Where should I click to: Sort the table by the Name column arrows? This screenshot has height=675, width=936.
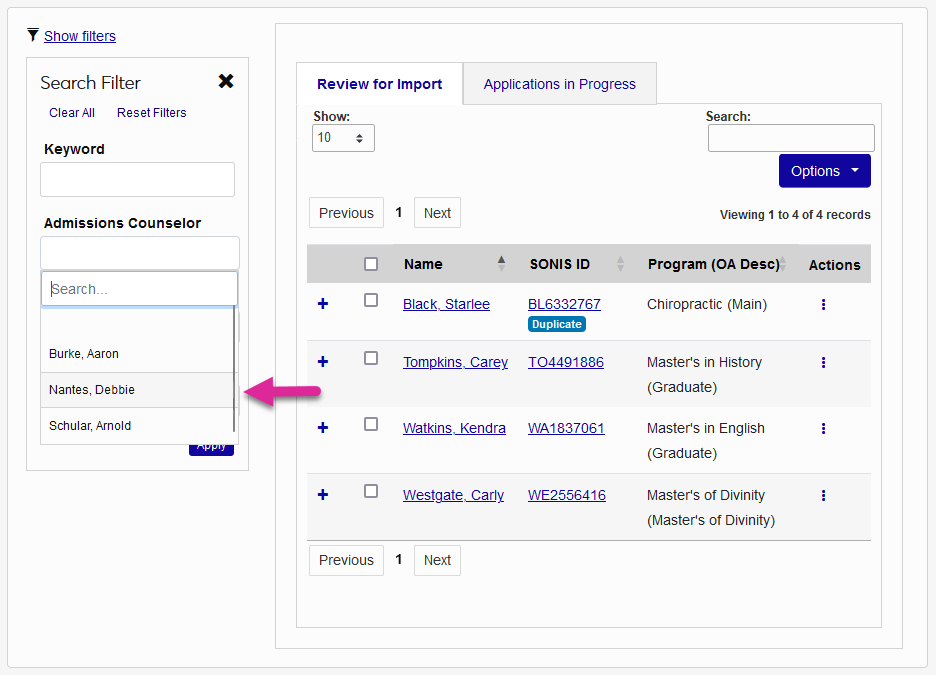(x=501, y=264)
